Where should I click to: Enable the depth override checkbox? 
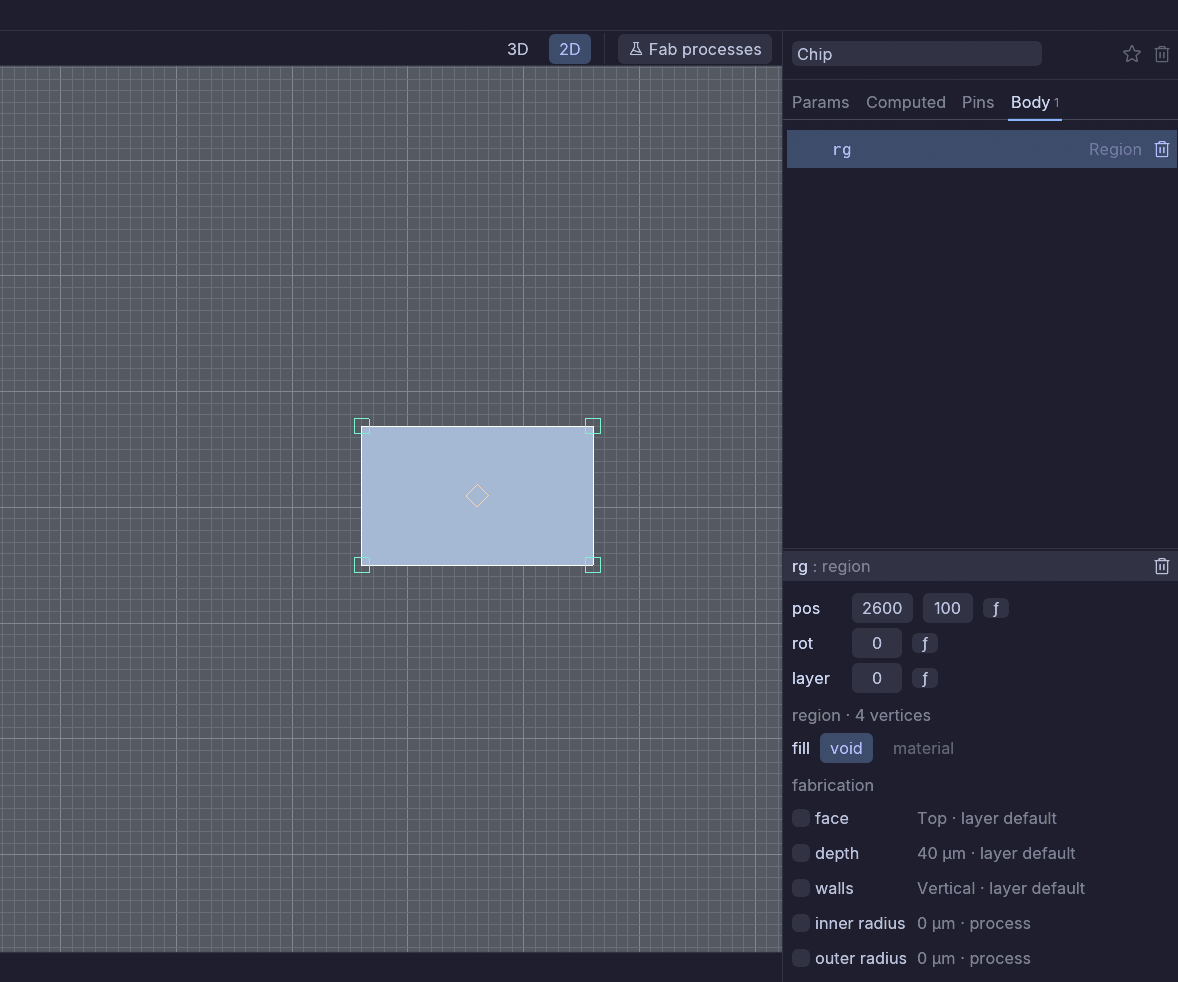801,853
